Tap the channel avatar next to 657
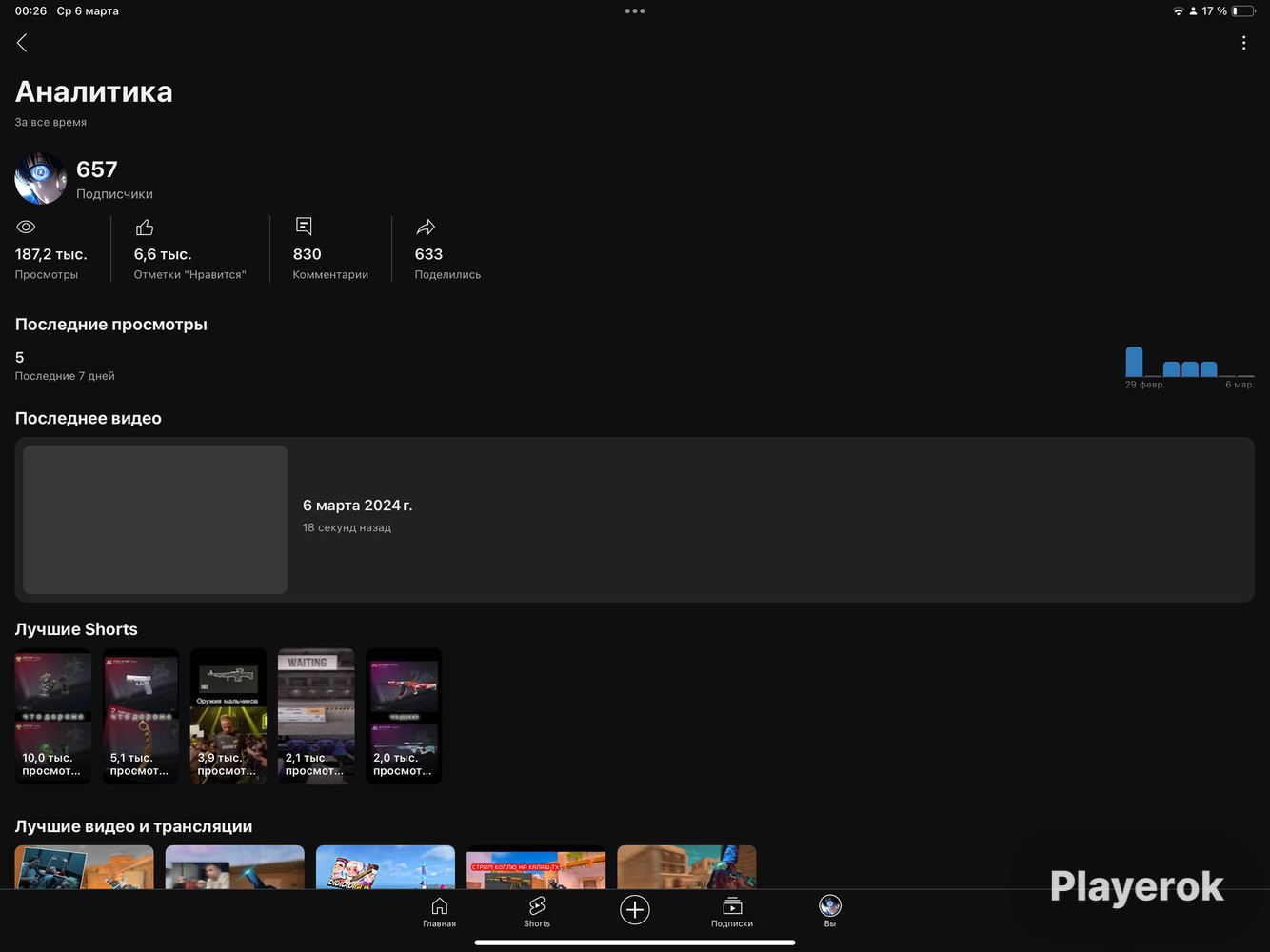 (x=40, y=178)
